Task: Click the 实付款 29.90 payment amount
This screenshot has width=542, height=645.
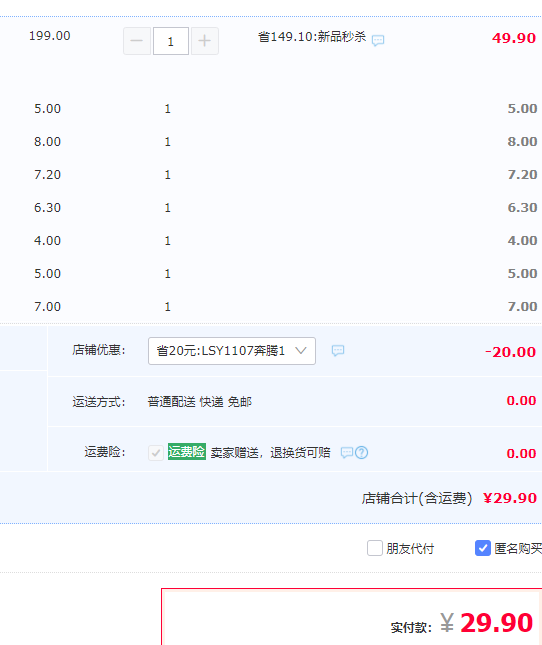Action: pyautogui.click(x=487, y=623)
